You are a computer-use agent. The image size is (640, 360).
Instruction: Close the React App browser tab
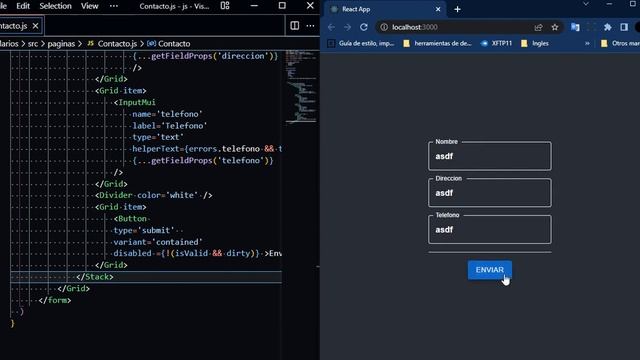coord(438,9)
